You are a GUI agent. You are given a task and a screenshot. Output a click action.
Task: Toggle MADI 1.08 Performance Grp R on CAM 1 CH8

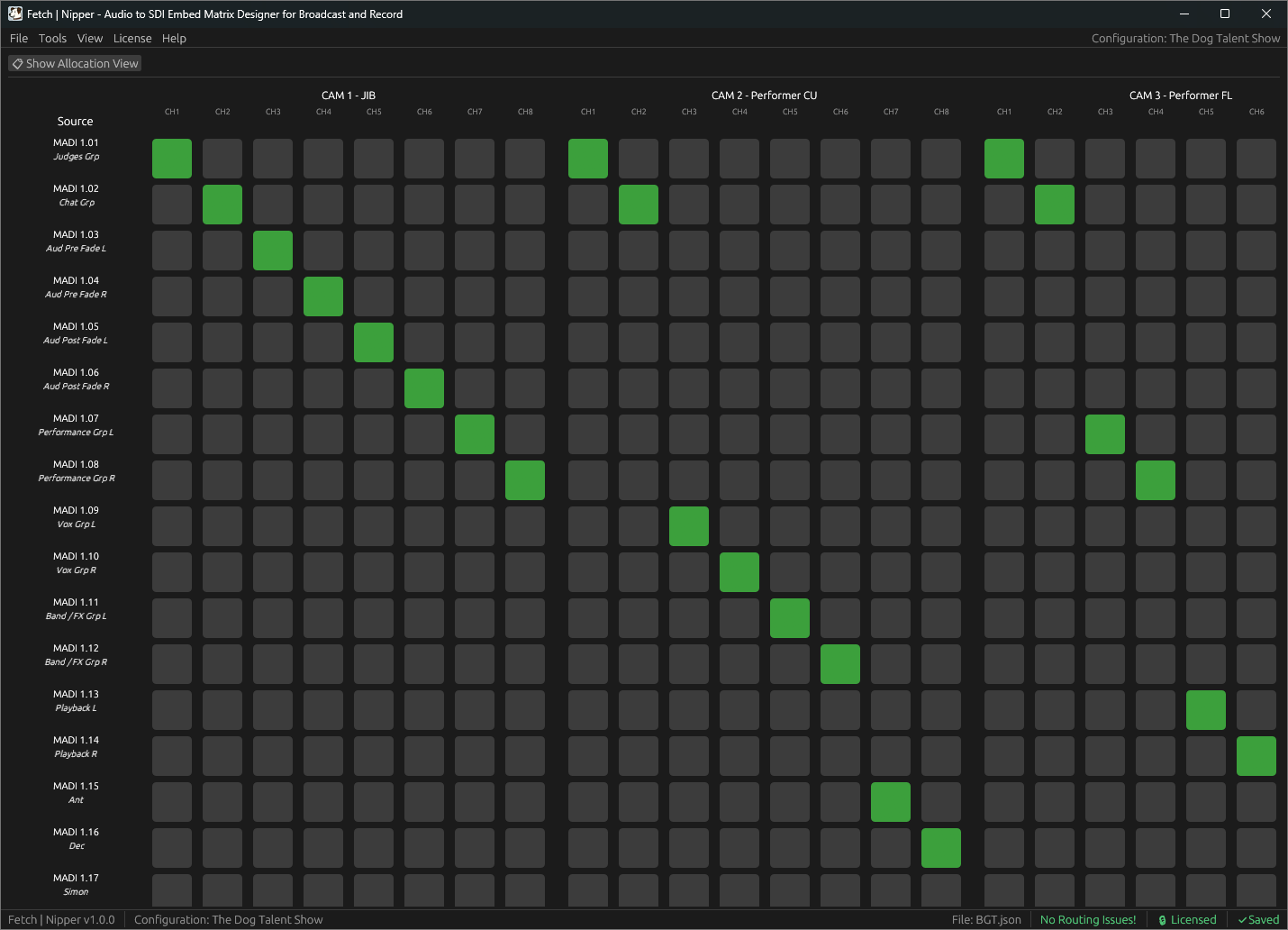(x=525, y=480)
